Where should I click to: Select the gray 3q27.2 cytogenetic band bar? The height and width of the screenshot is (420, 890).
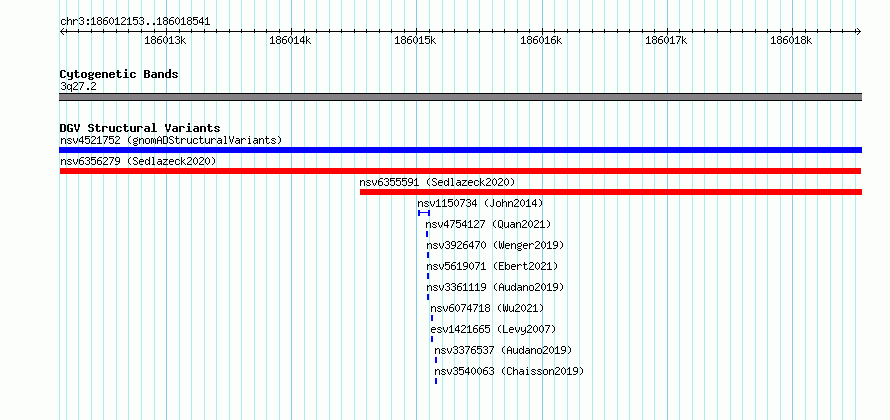[x=460, y=96]
